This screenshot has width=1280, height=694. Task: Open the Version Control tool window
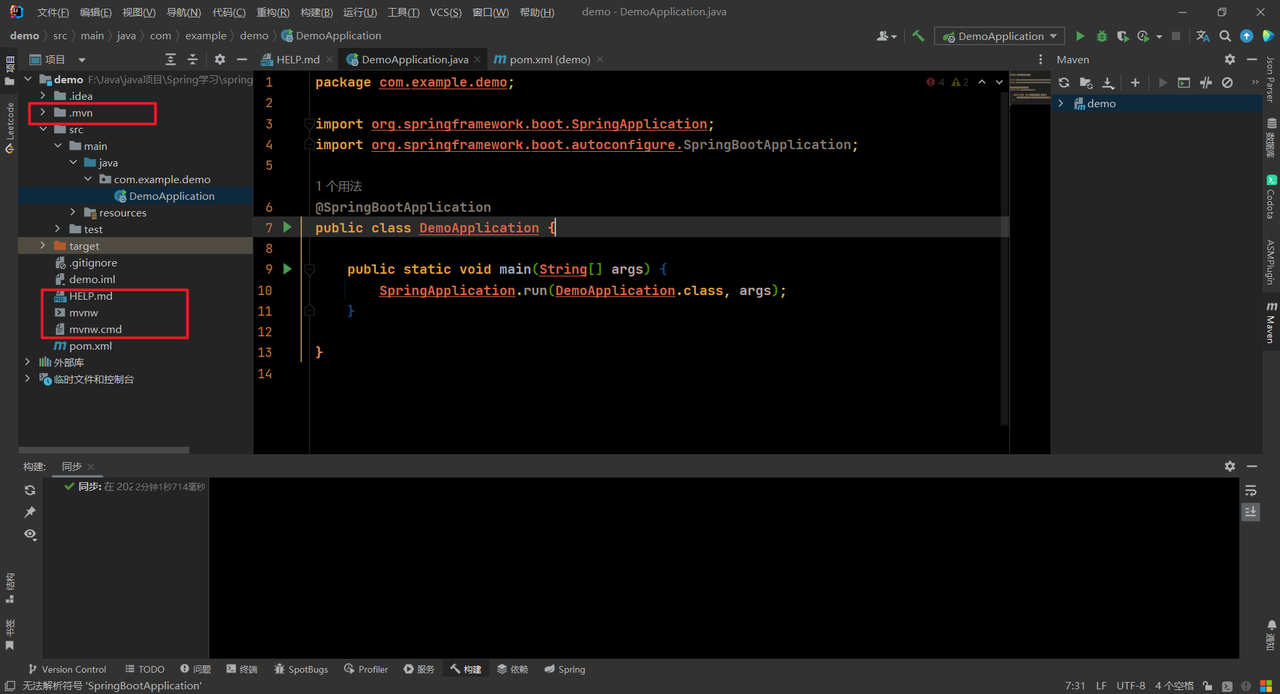tap(67, 670)
